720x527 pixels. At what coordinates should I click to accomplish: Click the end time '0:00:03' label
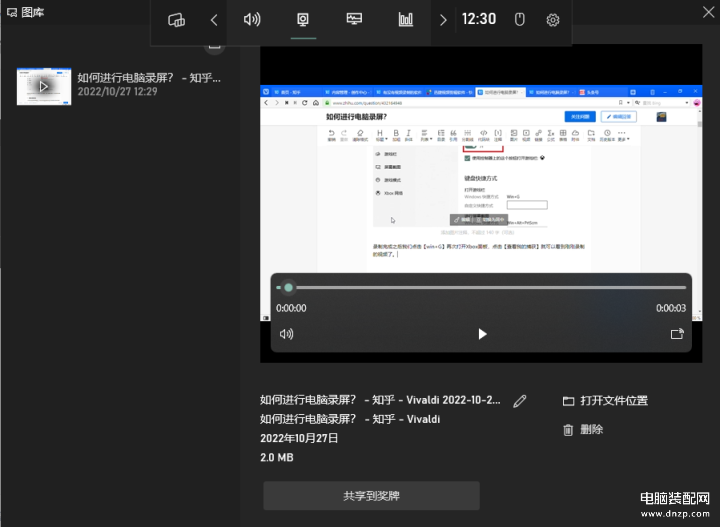click(670, 308)
